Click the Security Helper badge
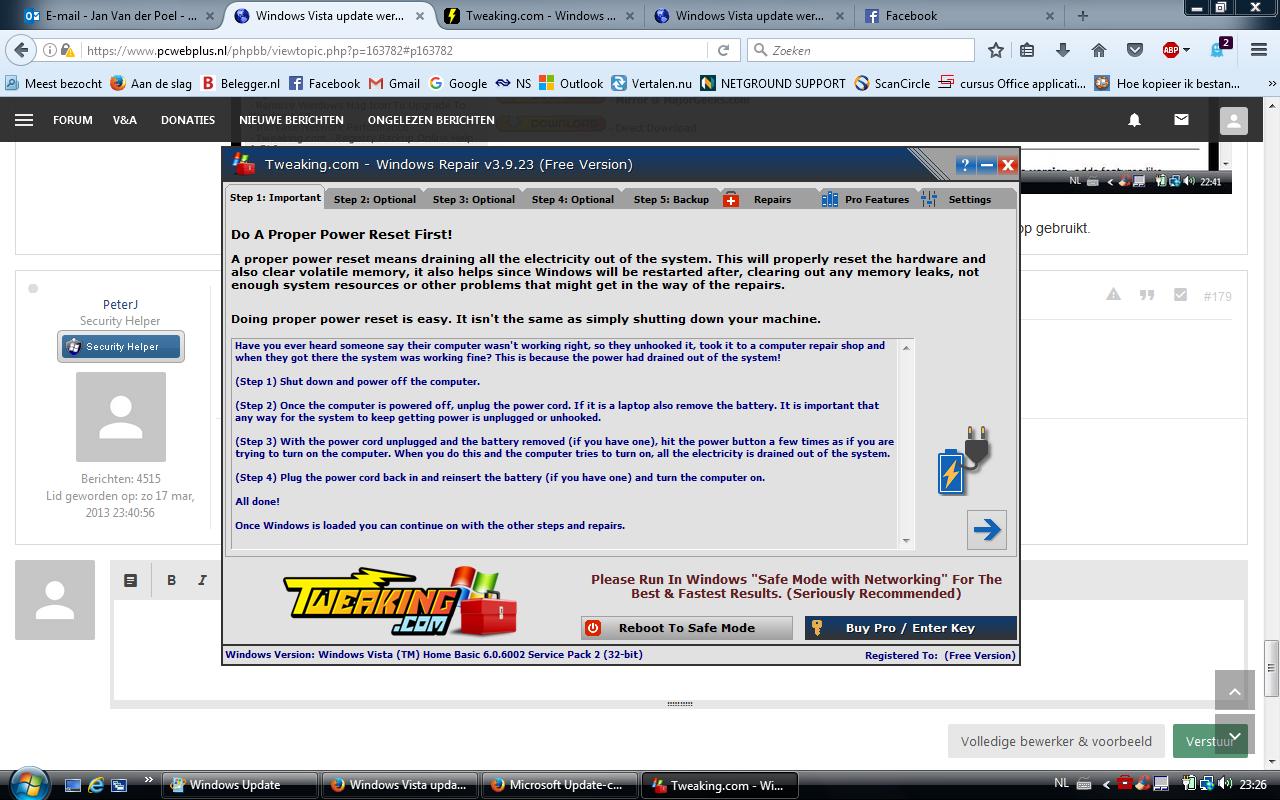 [x=121, y=346]
